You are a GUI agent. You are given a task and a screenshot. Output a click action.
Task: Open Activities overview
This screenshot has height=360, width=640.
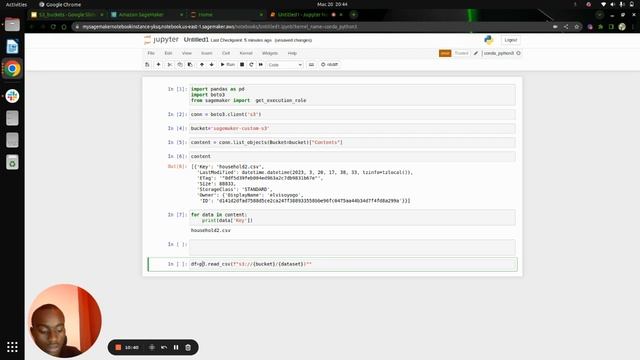tap(16, 4)
